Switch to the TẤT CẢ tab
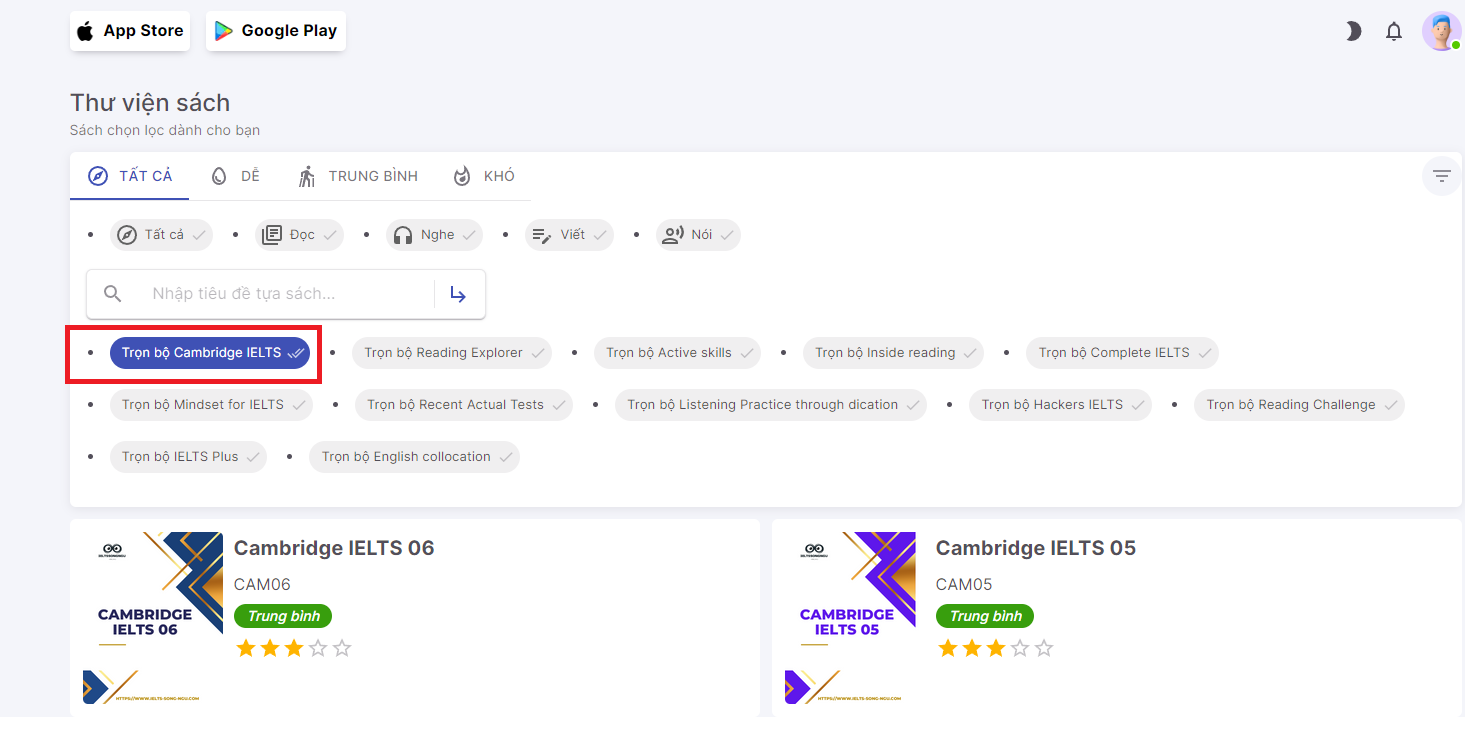Screen dimensions: 1465x735 click(130, 176)
